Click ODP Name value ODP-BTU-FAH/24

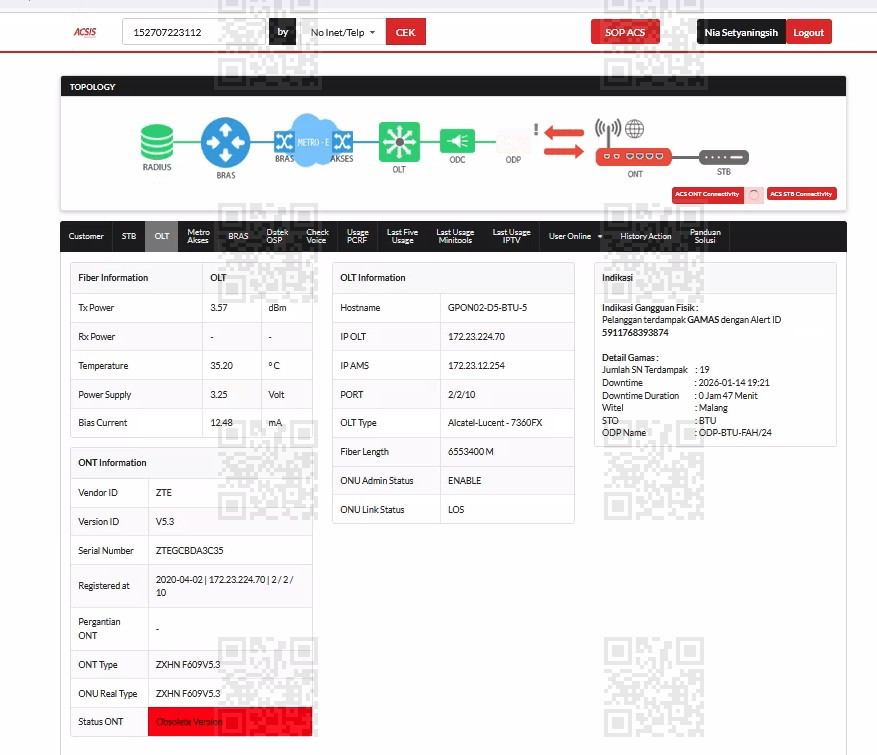tap(735, 433)
